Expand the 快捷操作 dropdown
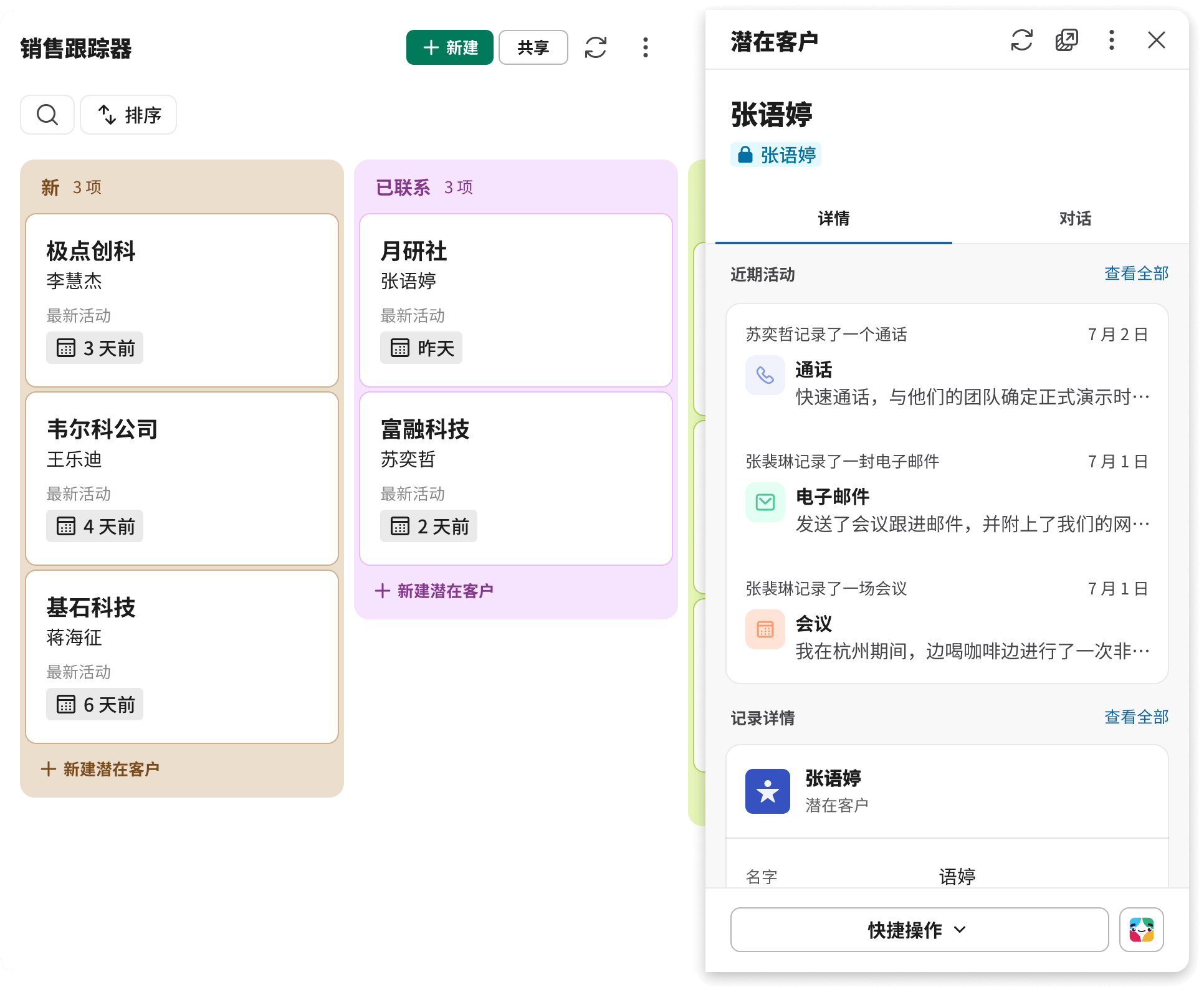The height and width of the screenshot is (992, 1204). pyautogui.click(x=919, y=930)
